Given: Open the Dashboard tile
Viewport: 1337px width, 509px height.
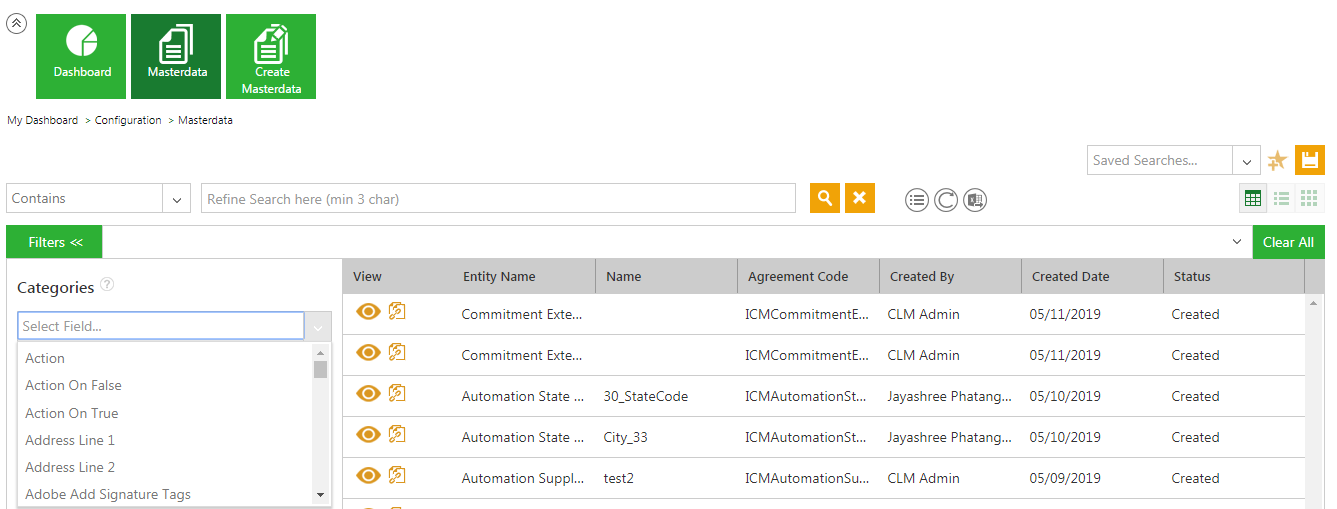Looking at the screenshot, I should click(x=81, y=56).
